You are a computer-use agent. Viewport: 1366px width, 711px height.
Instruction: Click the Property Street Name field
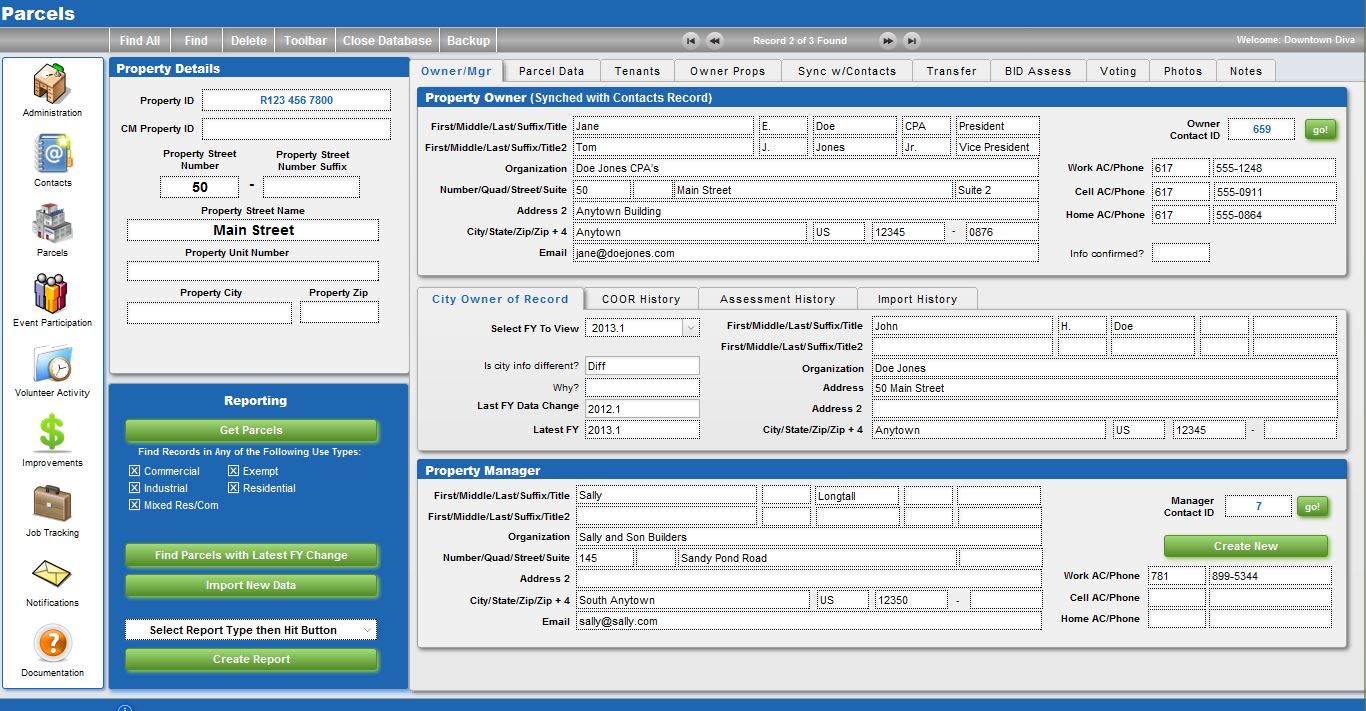point(253,230)
